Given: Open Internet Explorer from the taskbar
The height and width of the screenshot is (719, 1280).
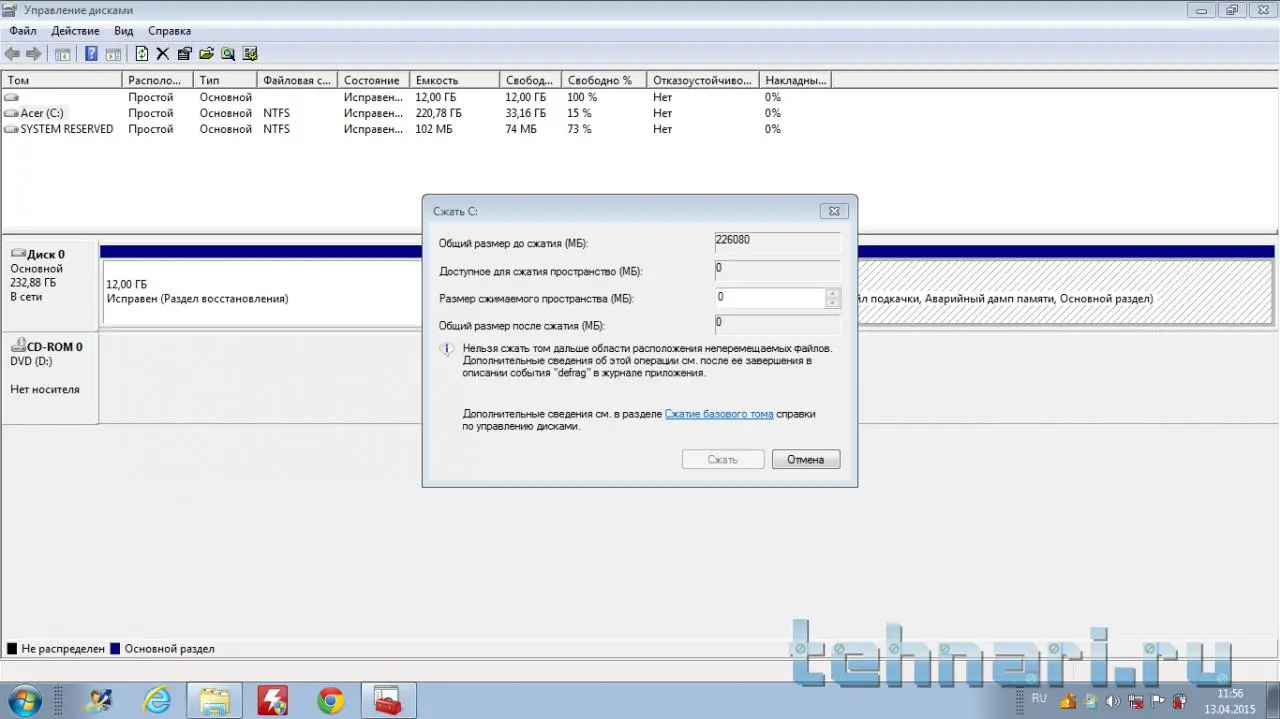Looking at the screenshot, I should click(x=157, y=700).
